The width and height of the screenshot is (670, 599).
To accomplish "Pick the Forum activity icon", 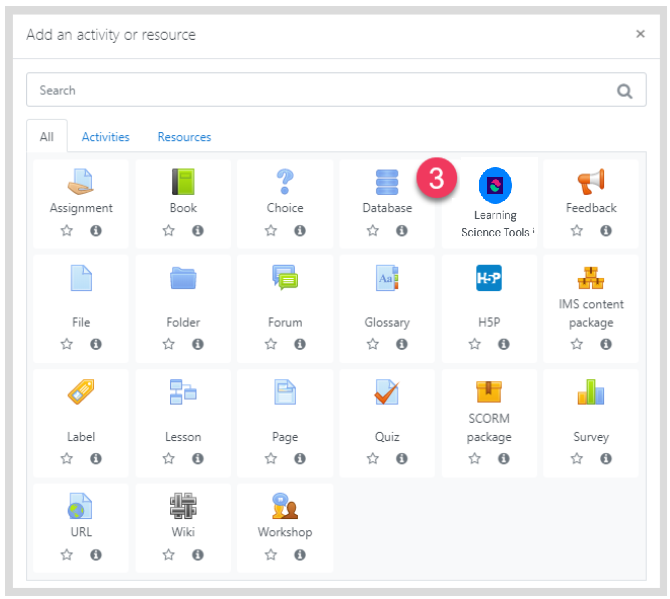I will [285, 278].
